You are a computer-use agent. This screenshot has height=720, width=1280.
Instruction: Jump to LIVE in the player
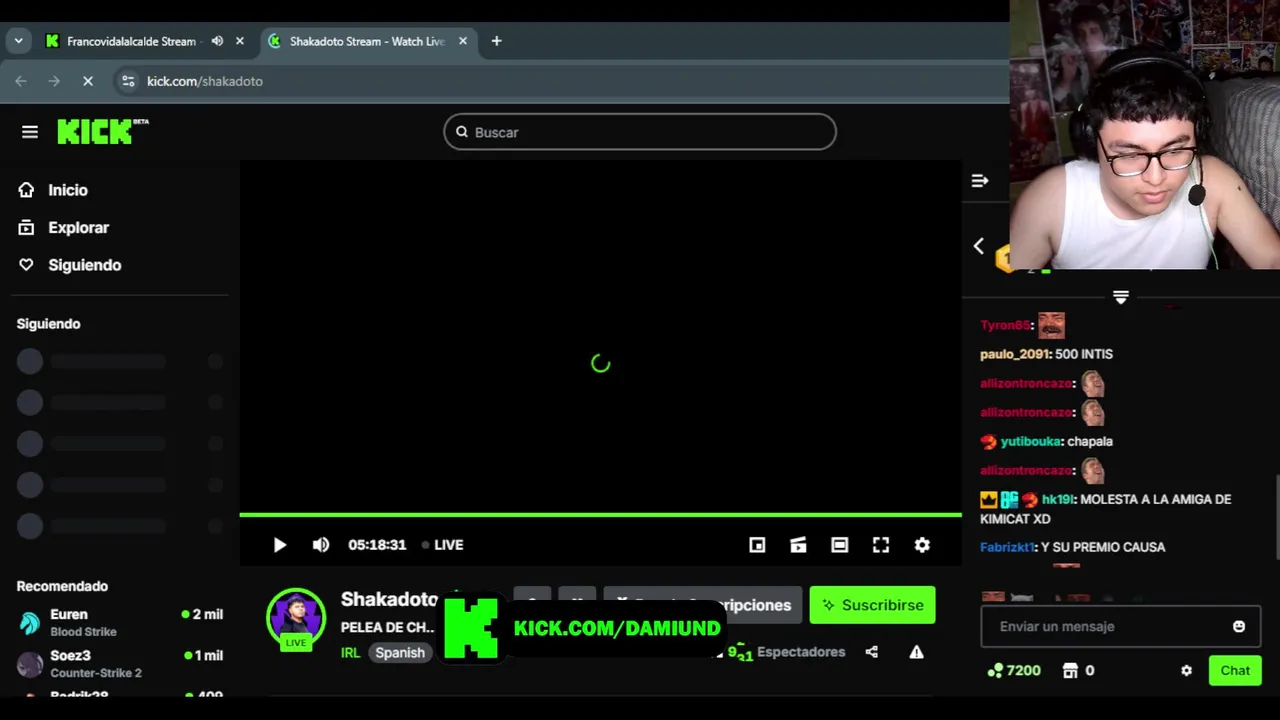tap(442, 545)
